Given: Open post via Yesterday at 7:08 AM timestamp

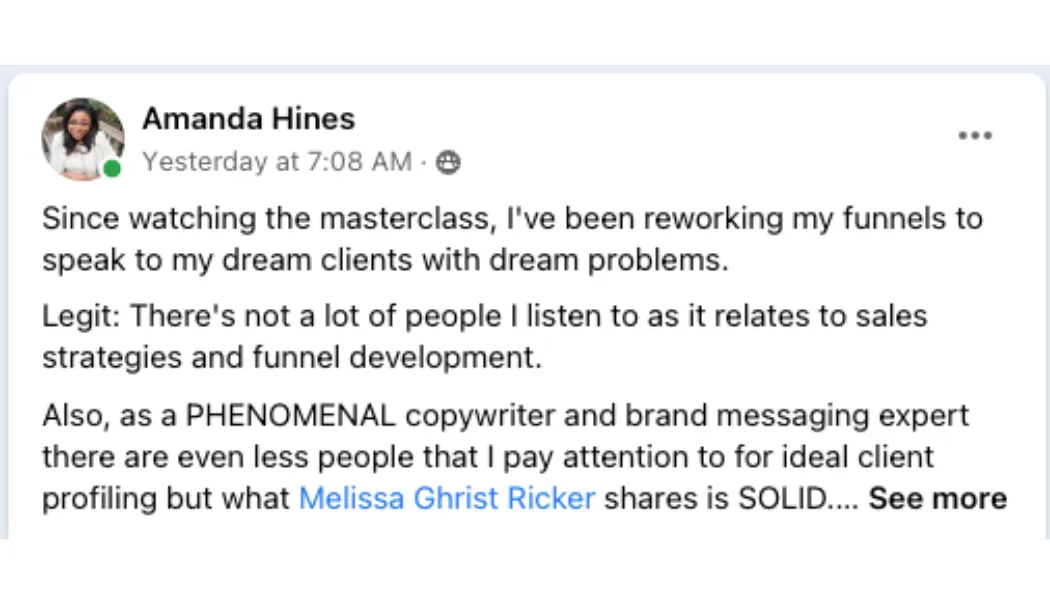Looking at the screenshot, I should 277,161.
